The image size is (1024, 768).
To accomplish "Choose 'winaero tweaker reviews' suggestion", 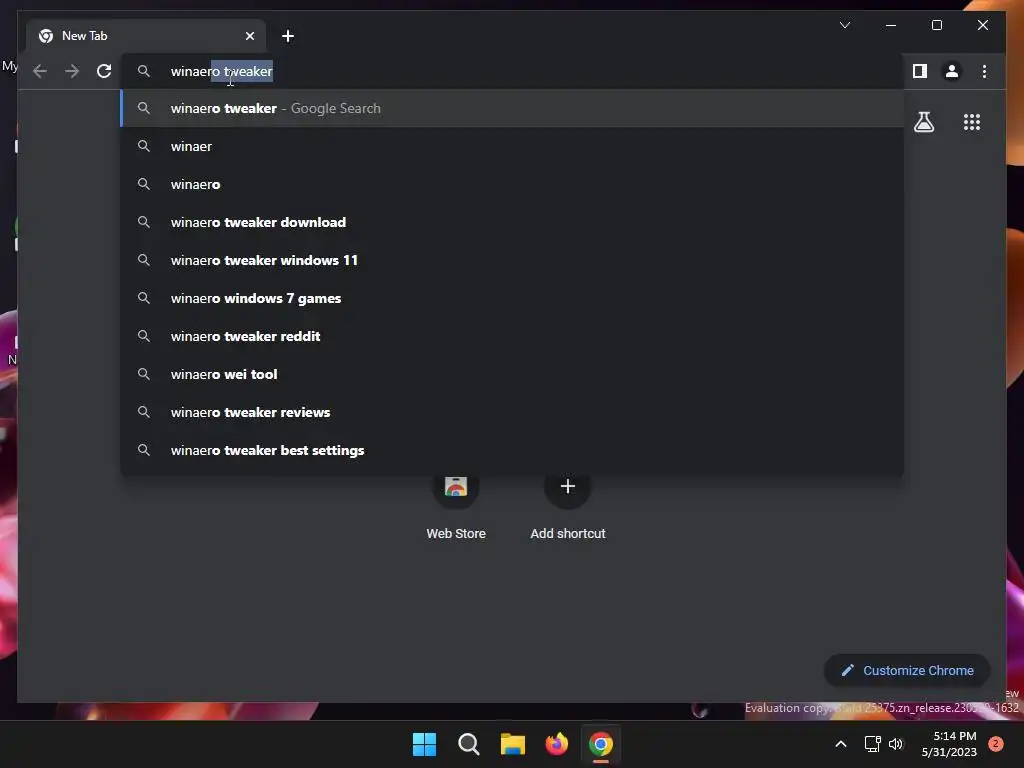I will (x=512, y=412).
